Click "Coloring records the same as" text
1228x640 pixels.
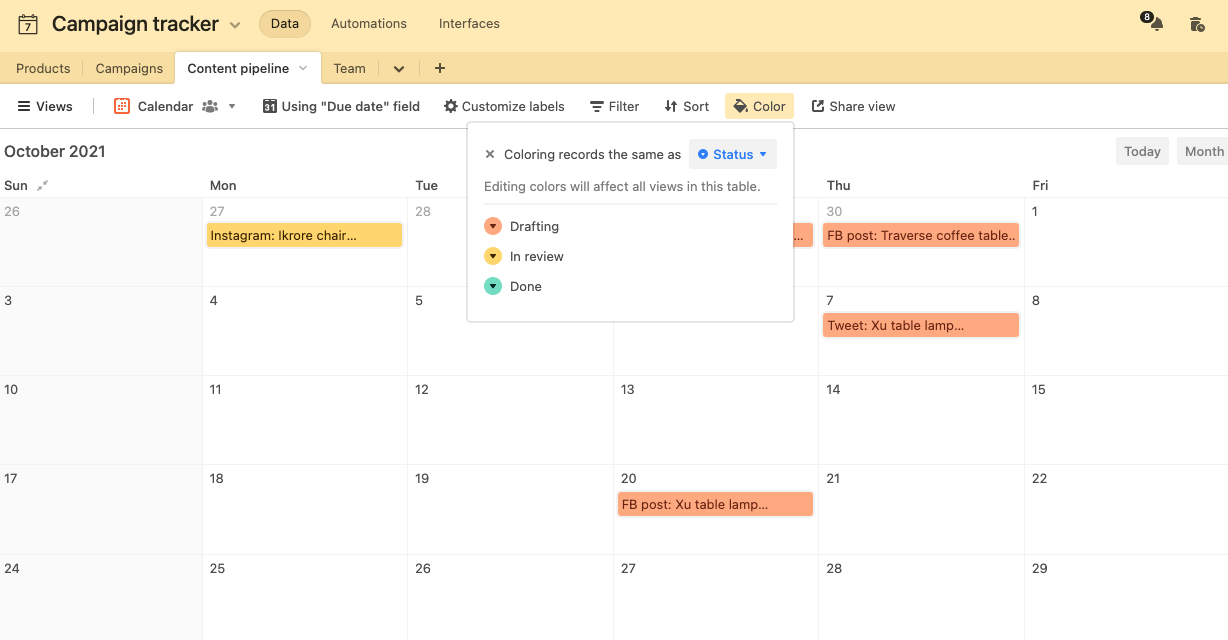point(592,155)
